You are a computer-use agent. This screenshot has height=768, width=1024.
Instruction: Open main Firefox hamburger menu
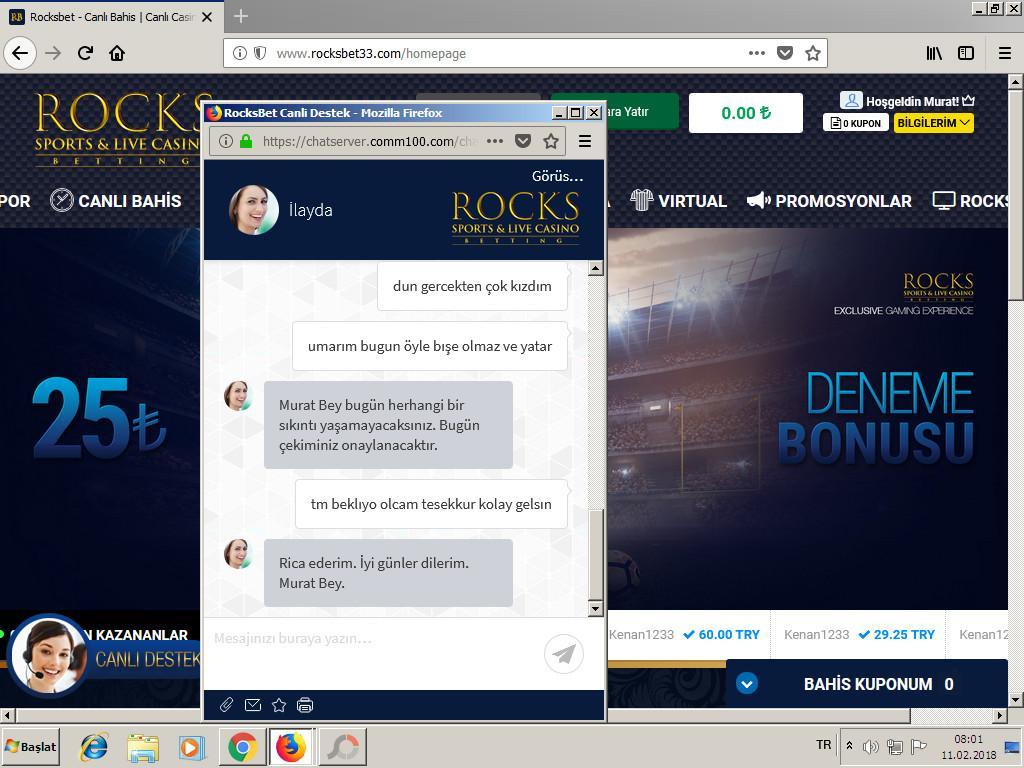coord(1005,53)
